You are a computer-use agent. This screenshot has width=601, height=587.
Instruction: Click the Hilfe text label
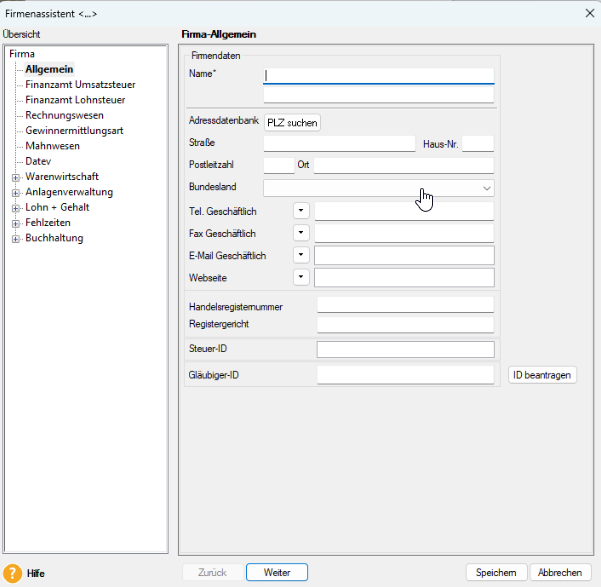pyautogui.click(x=36, y=574)
